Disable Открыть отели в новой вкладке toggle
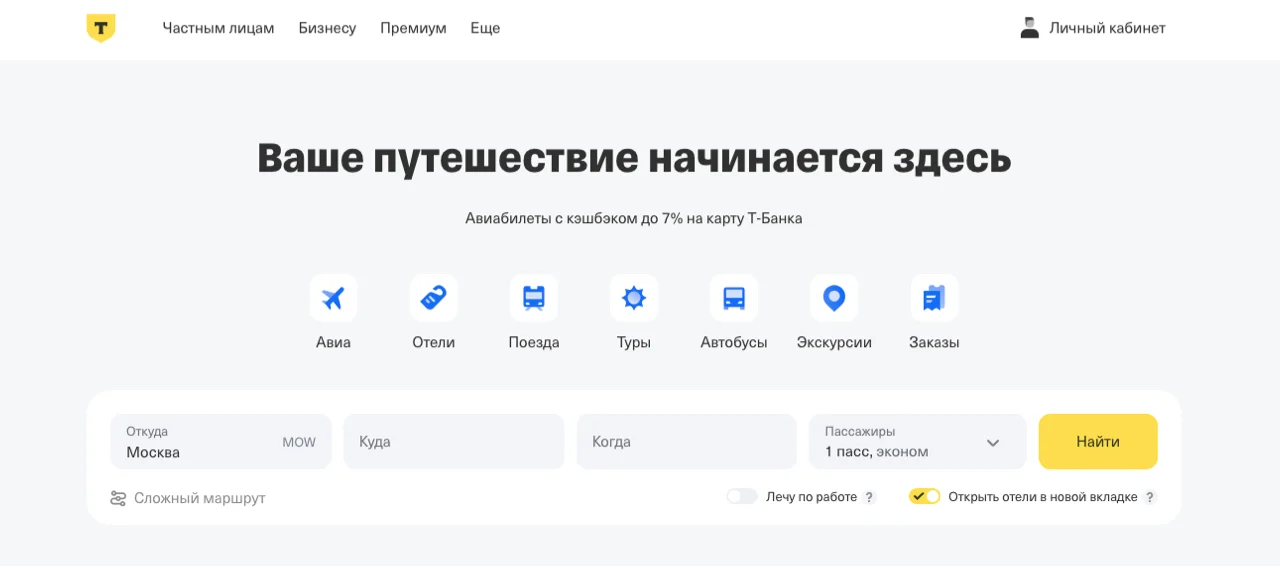 [x=924, y=497]
